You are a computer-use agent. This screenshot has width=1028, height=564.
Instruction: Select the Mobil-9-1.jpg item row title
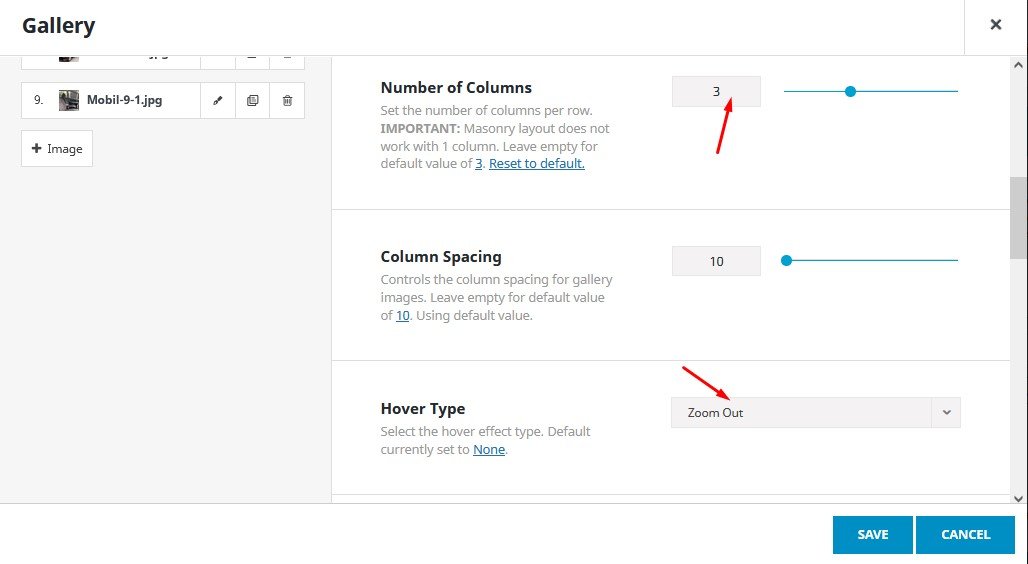click(124, 101)
